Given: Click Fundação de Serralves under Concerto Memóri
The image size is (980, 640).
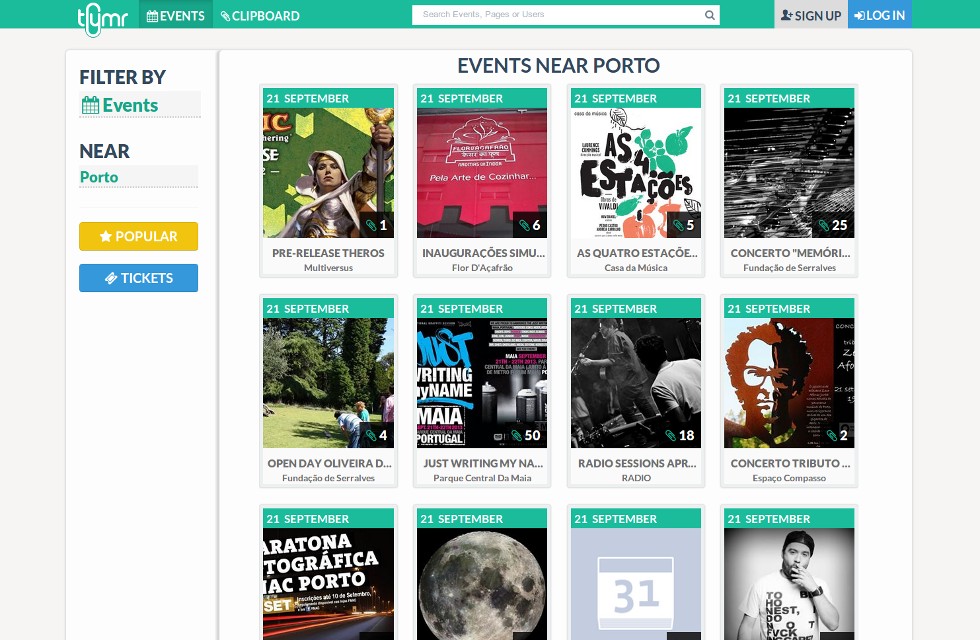Looking at the screenshot, I should [x=789, y=268].
